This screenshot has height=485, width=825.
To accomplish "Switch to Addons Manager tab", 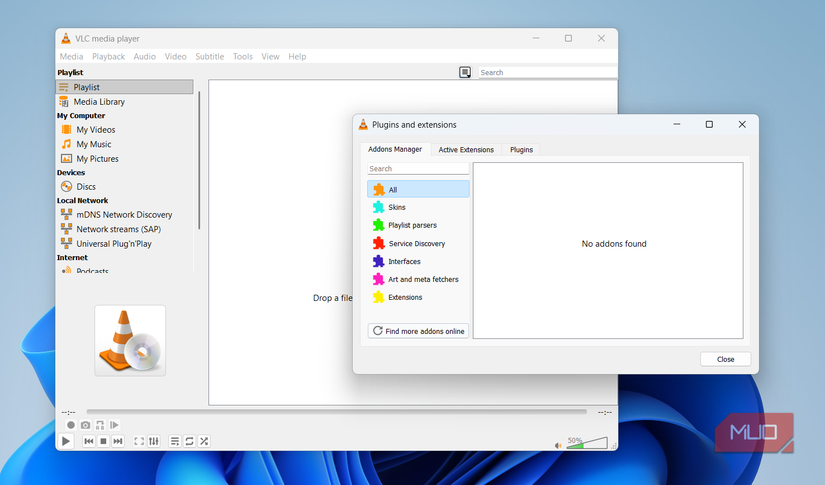I will (x=395, y=149).
